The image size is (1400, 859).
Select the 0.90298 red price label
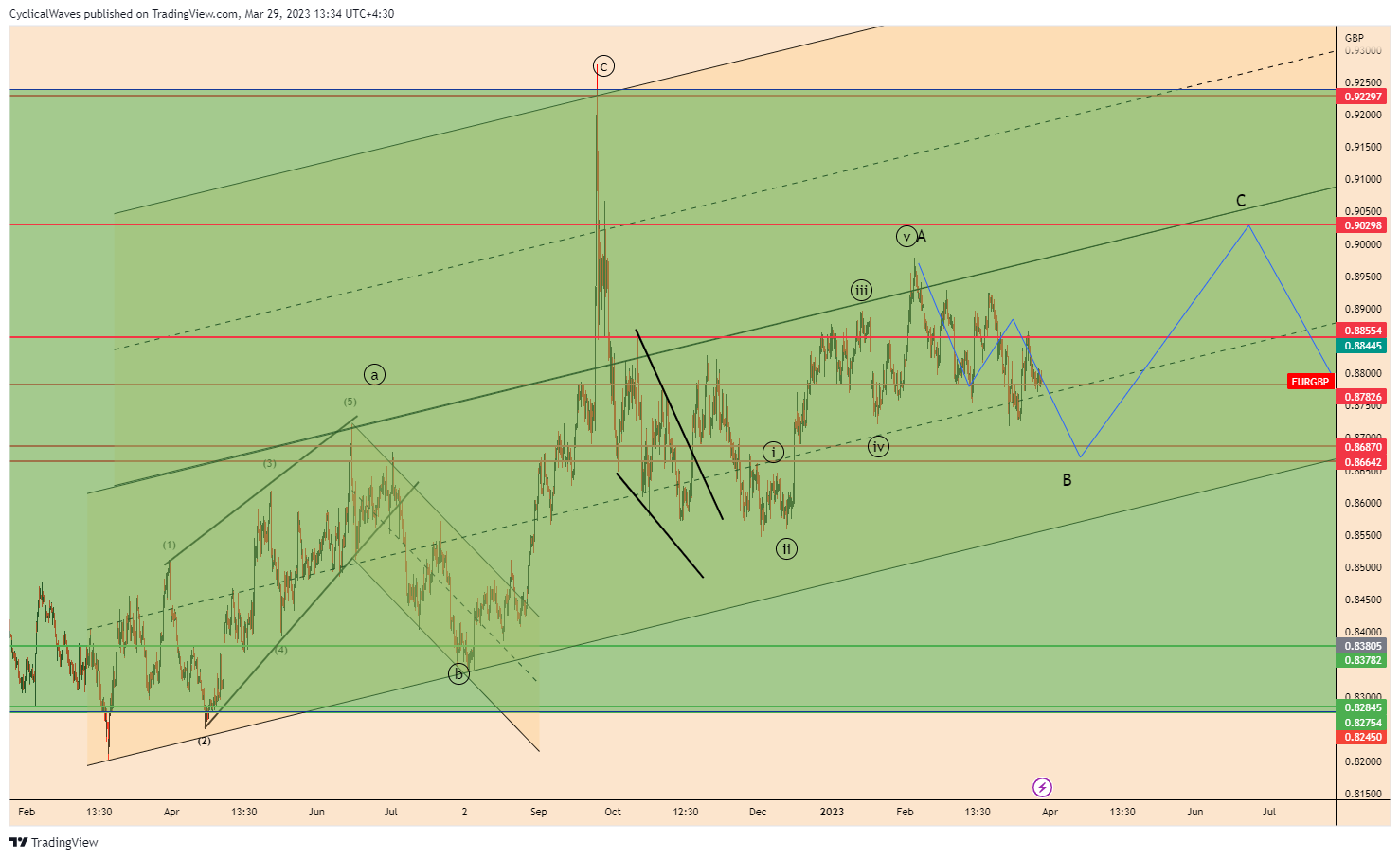tap(1363, 225)
